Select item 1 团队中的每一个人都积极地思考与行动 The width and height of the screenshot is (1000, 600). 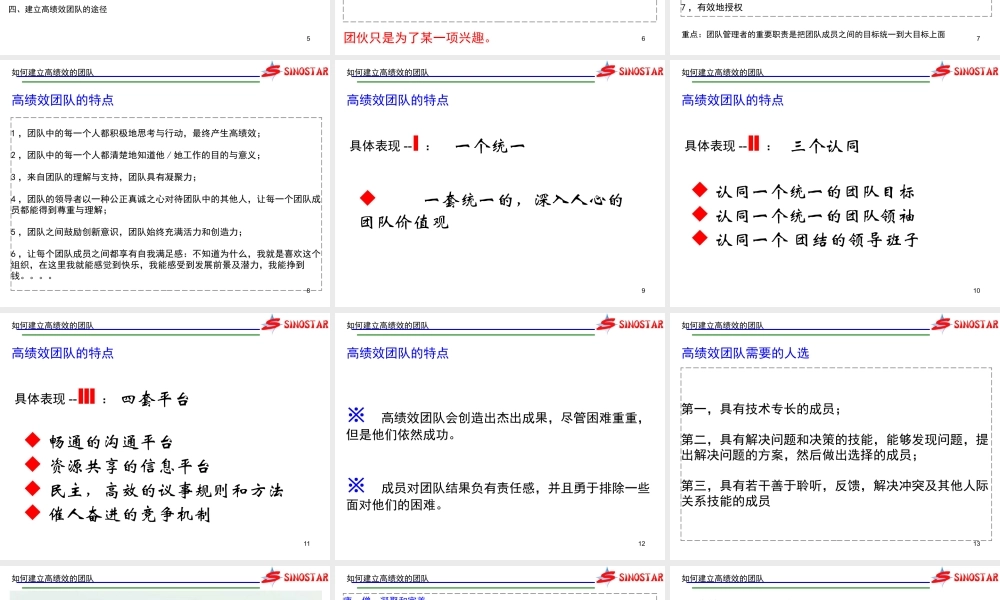[x=135, y=133]
